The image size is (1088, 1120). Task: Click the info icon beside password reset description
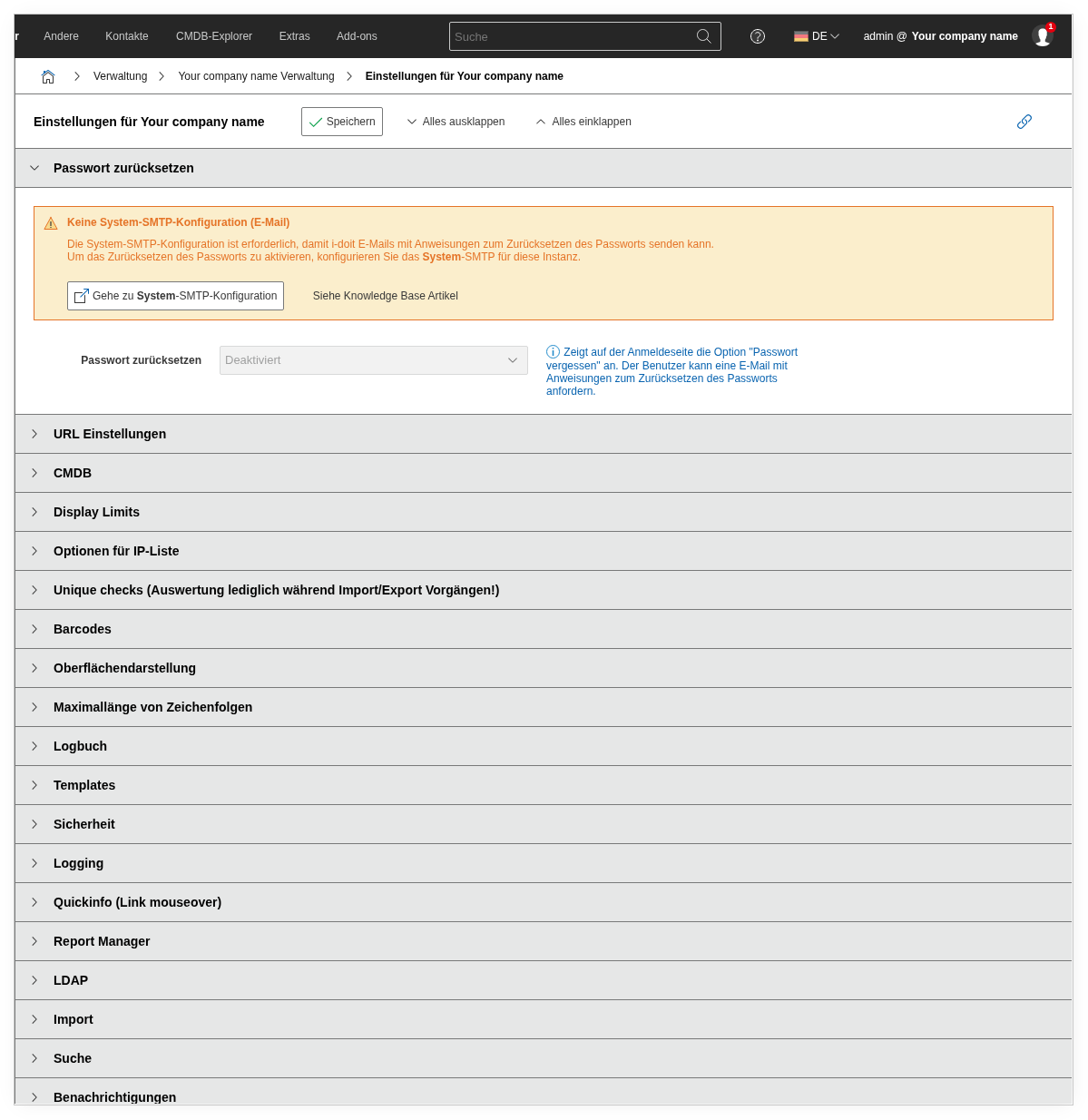point(553,352)
